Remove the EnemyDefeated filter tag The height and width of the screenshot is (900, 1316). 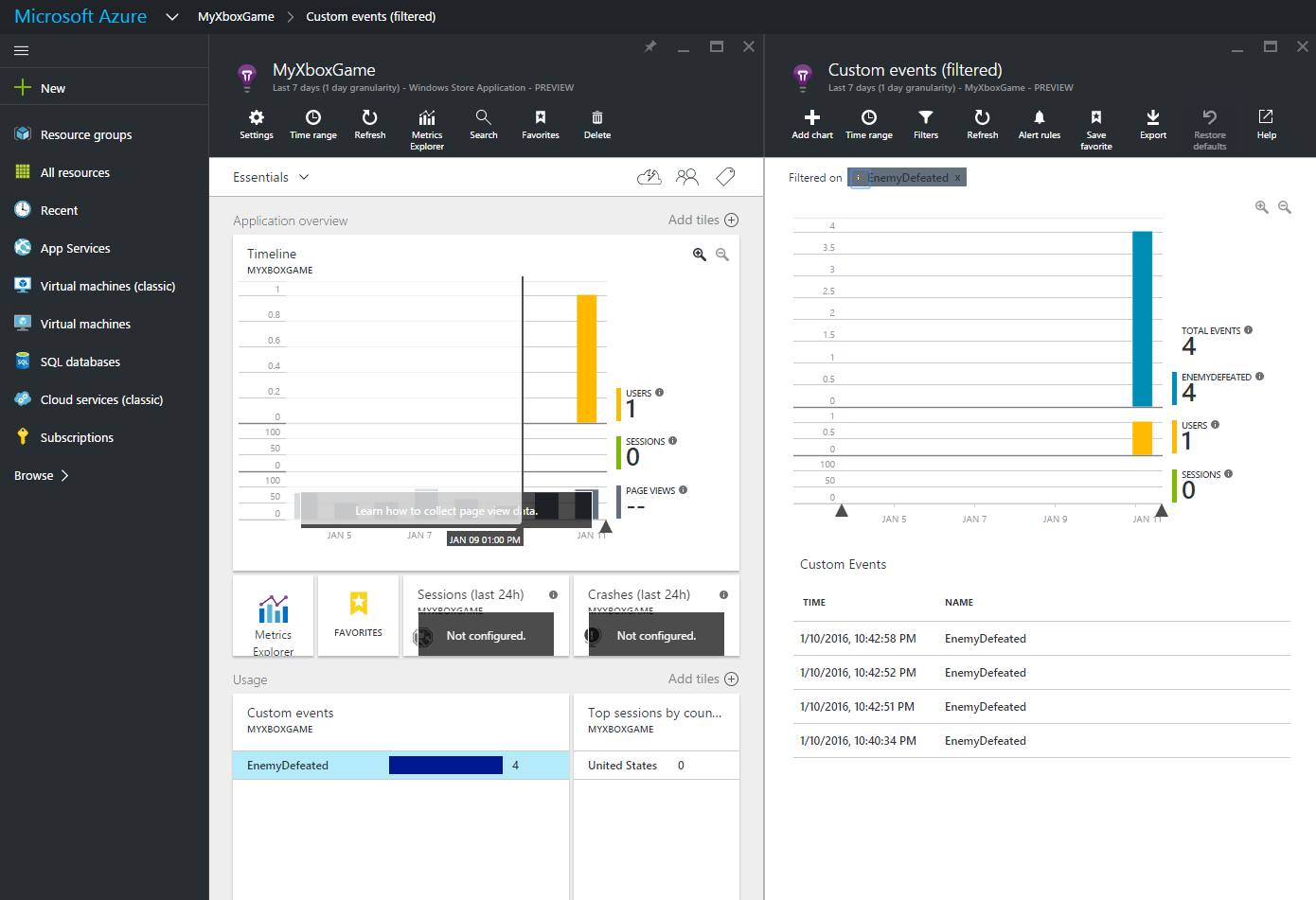[957, 178]
